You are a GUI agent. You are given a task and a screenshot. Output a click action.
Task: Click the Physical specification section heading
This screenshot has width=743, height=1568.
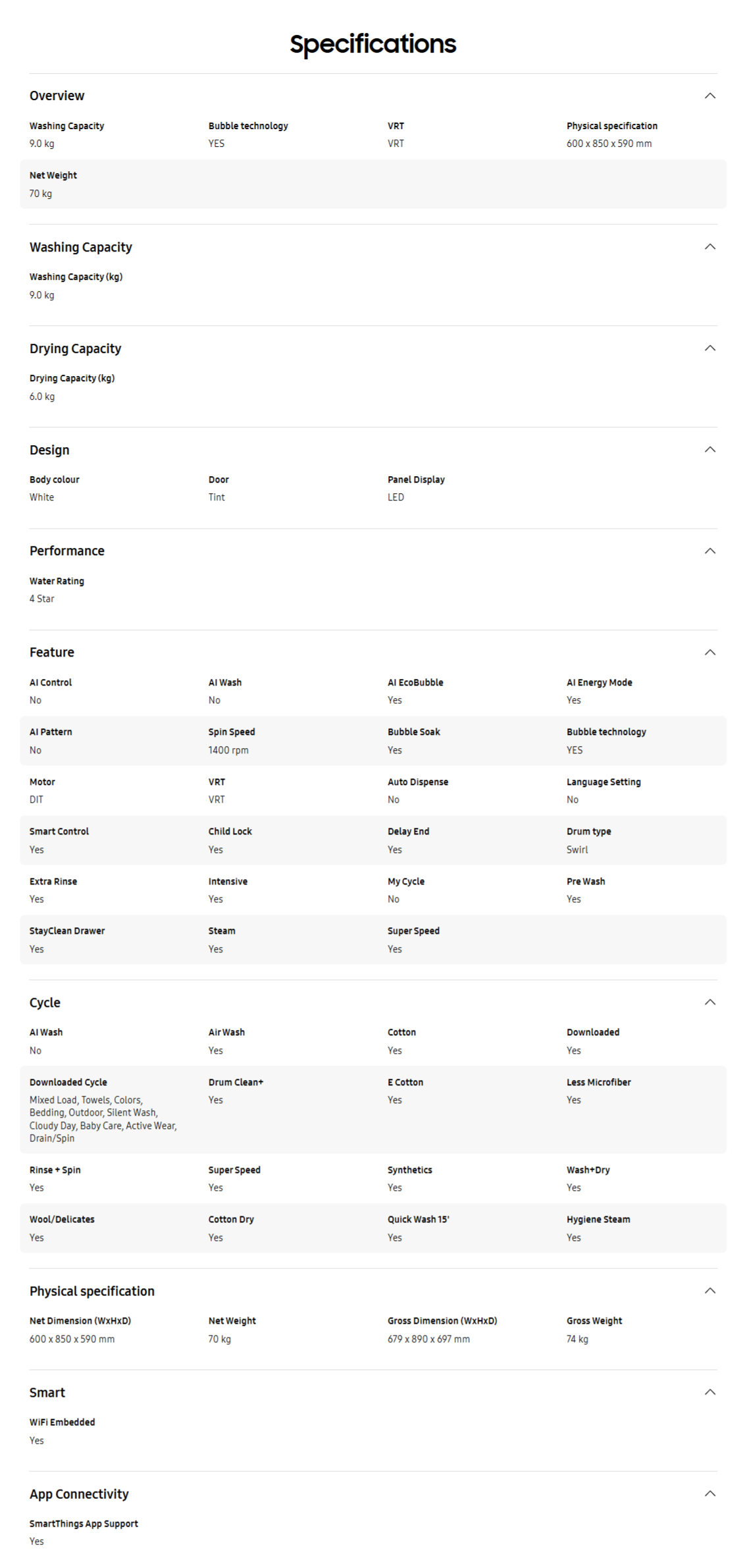[x=91, y=1291]
